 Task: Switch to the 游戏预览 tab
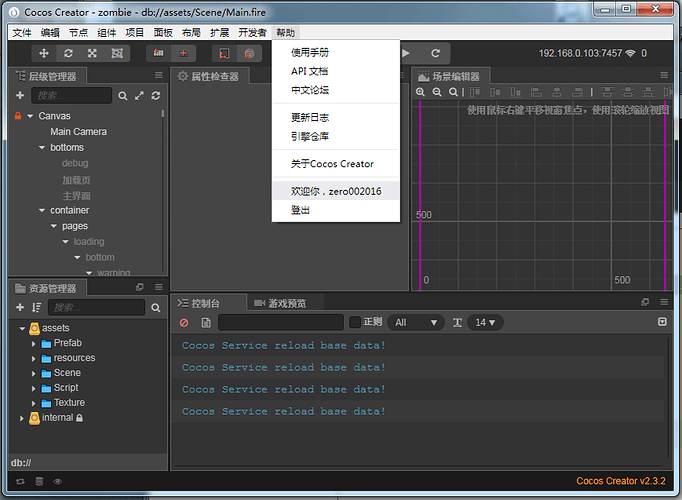coord(287,303)
